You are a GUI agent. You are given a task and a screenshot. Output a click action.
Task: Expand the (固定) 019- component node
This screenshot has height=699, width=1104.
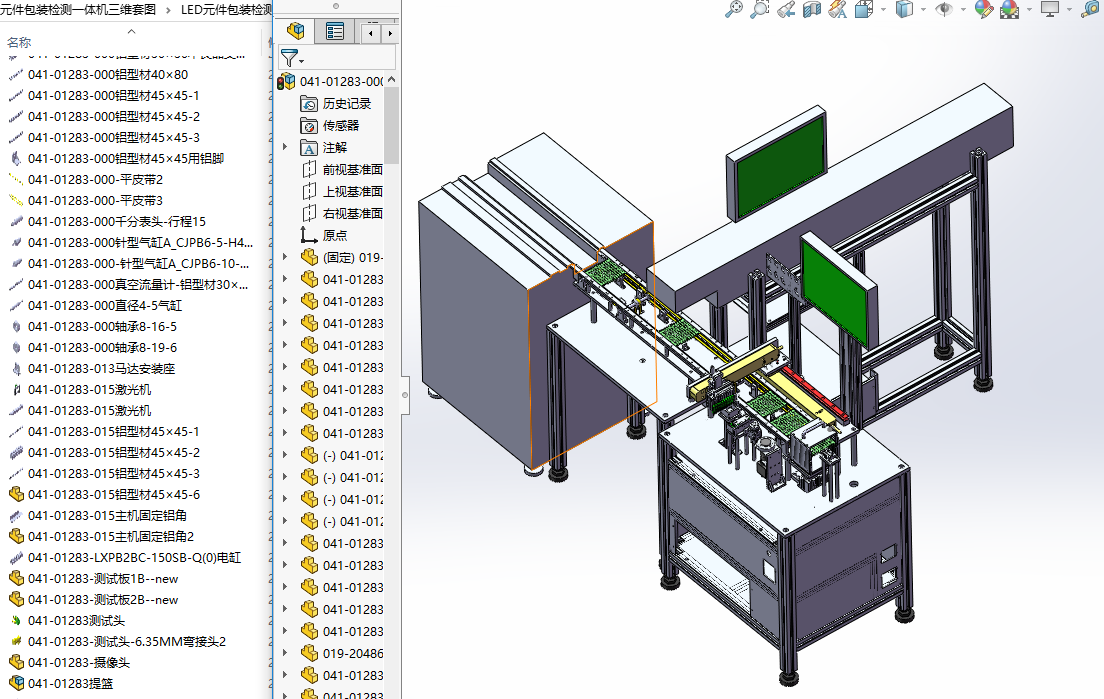285,258
